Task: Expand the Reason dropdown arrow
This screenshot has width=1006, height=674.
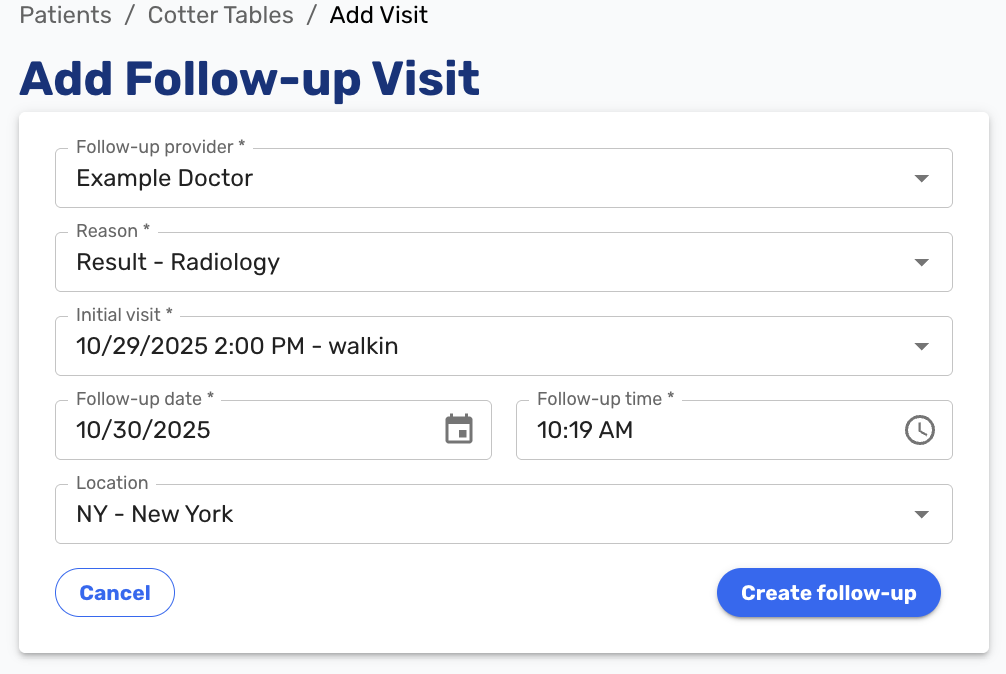Action: (x=920, y=262)
